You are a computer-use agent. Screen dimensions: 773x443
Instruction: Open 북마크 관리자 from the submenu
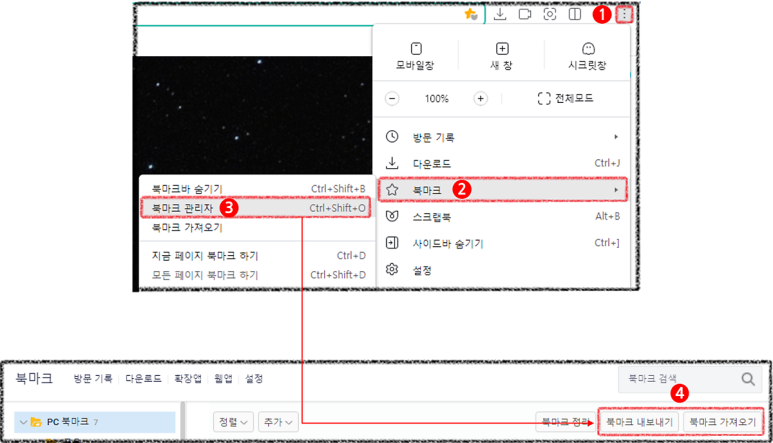coord(255,208)
